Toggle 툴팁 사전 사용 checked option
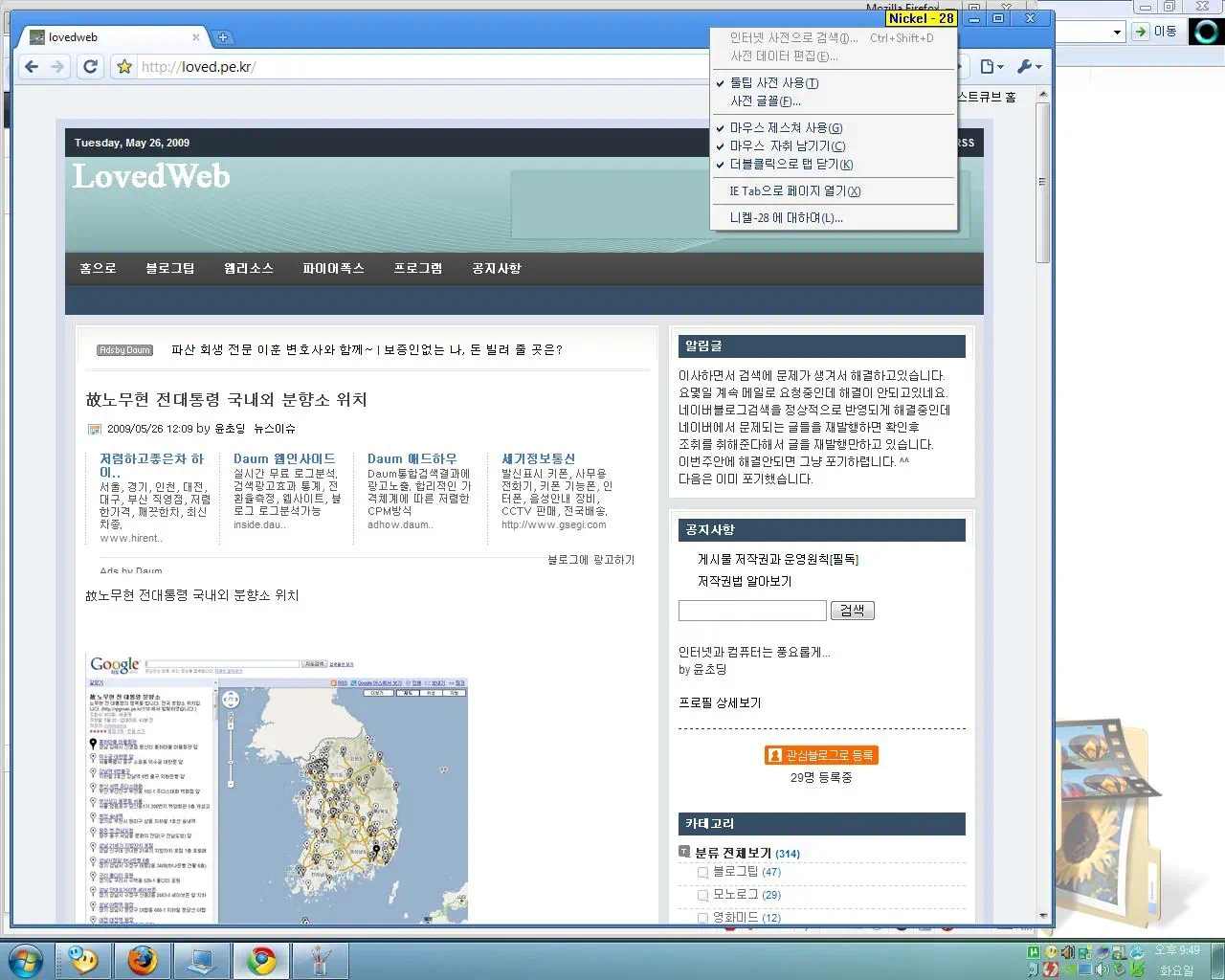The width and height of the screenshot is (1225, 980). coord(773,83)
